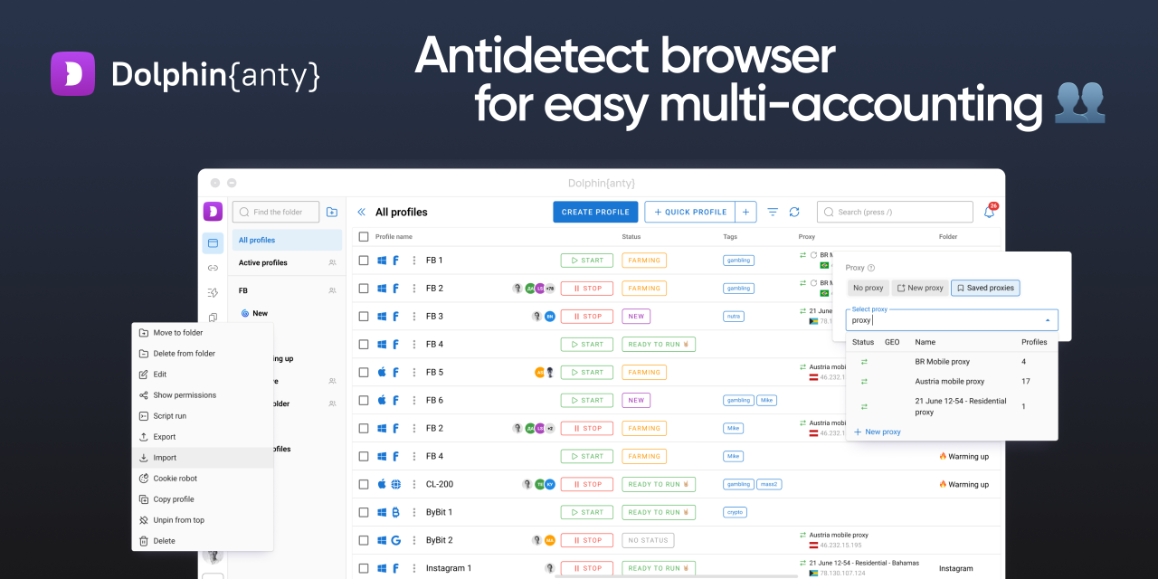Click the CREATE PROFILE button
Image resolution: width=1158 pixels, height=579 pixels.
[x=595, y=212]
